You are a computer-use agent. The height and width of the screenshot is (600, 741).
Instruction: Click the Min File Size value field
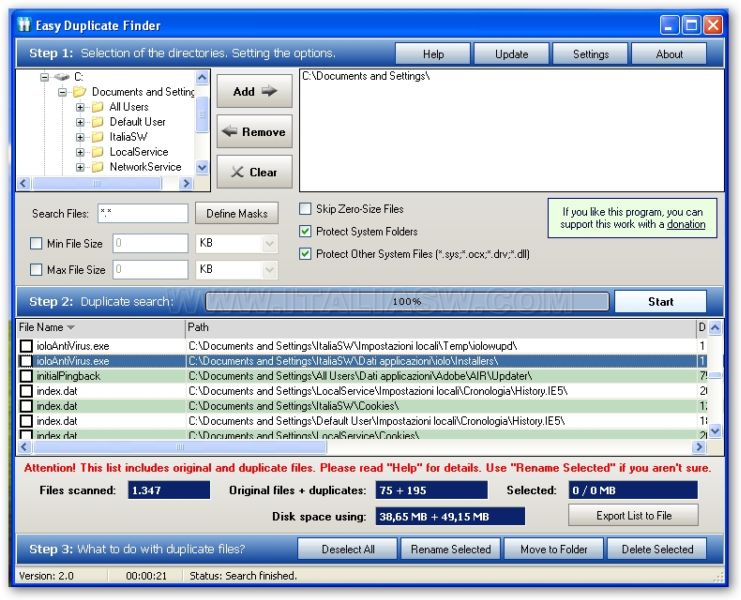150,243
